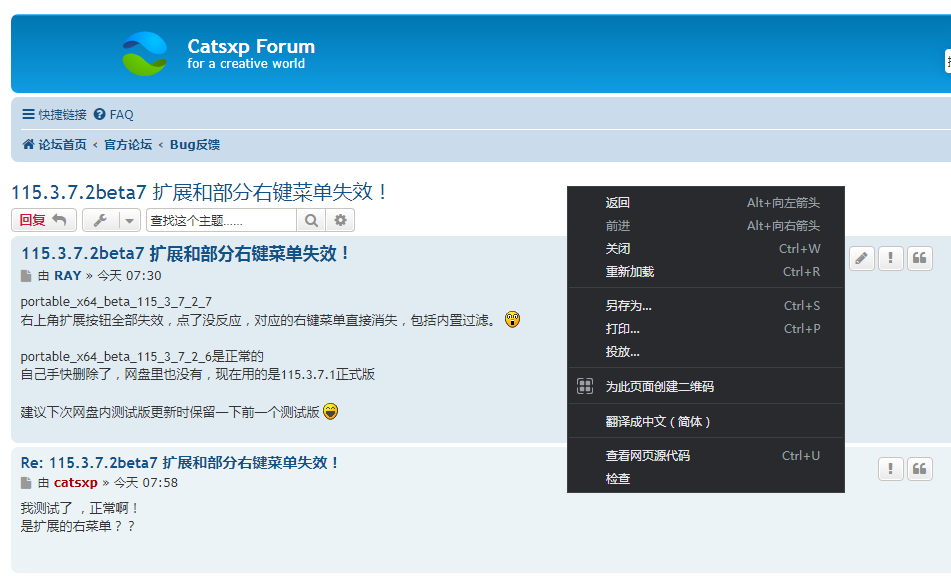Open the wrench topic tools icon
The width and height of the screenshot is (951, 576).
click(101, 220)
